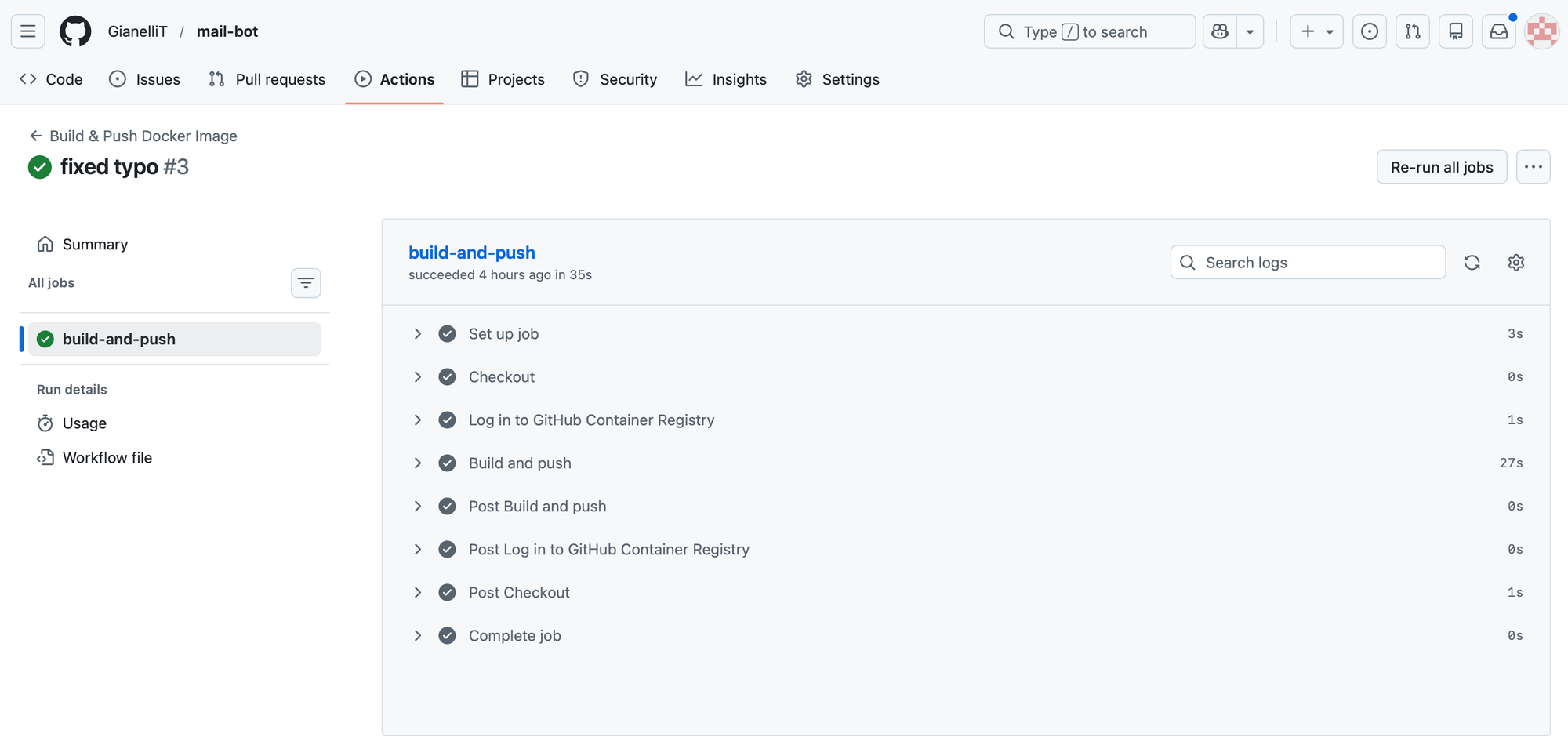The image size is (1568, 745).
Task: Switch to the Security tab
Action: coord(615,79)
